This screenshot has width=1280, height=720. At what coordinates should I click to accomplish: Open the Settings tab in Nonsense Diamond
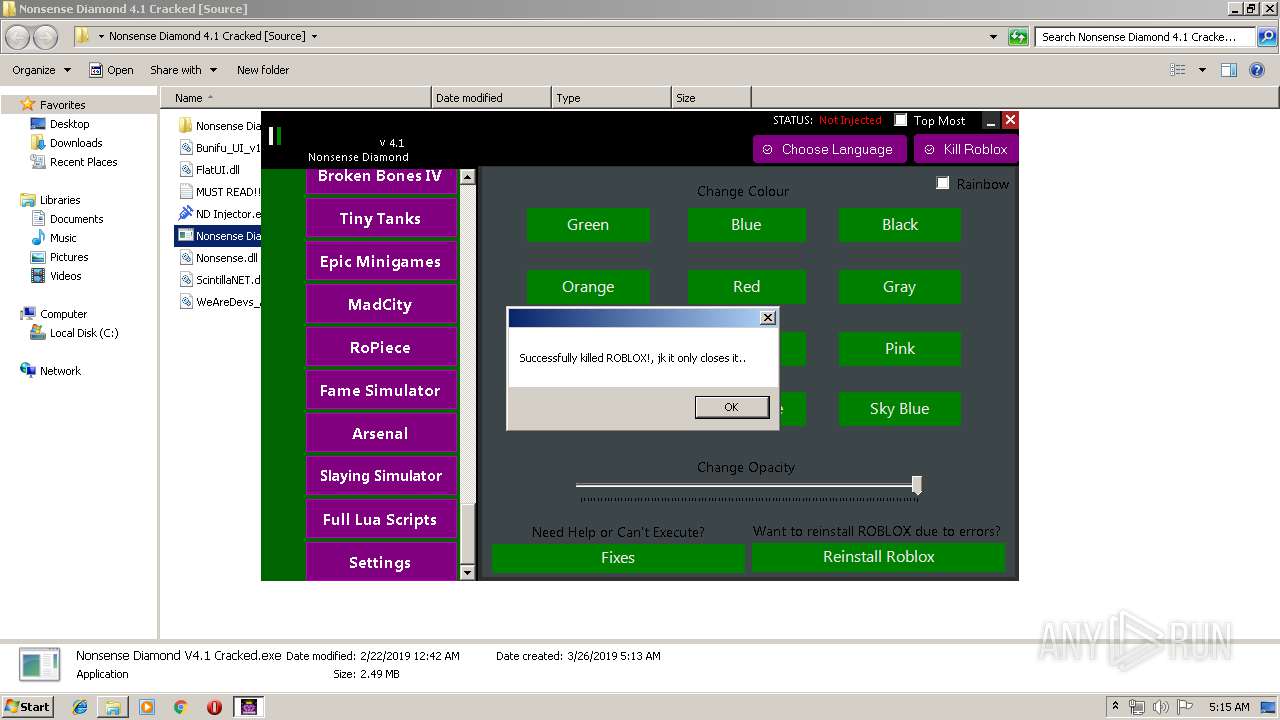pyautogui.click(x=380, y=562)
